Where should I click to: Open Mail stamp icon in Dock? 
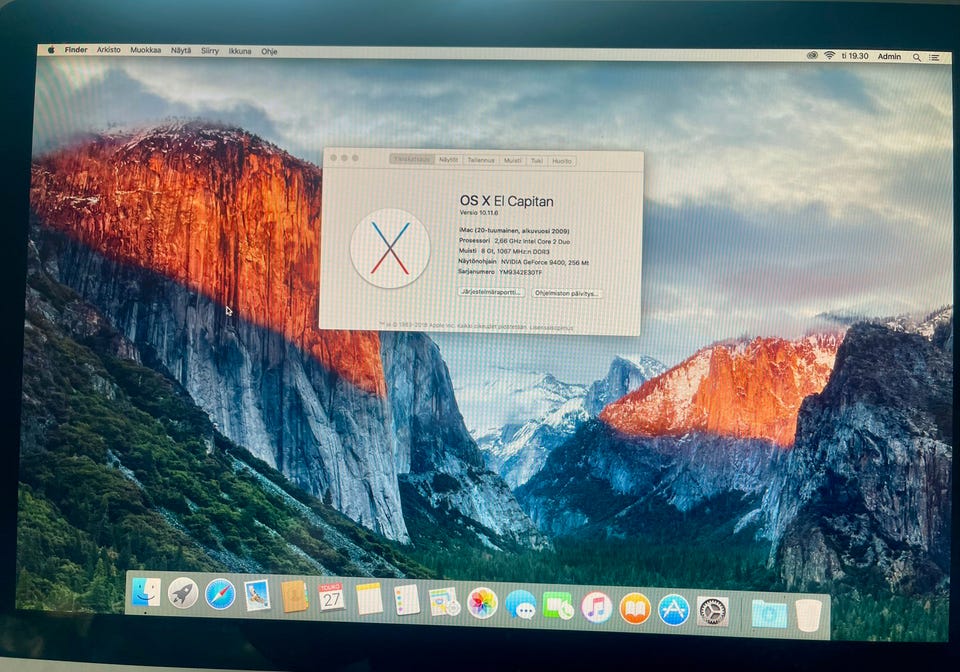tap(257, 595)
